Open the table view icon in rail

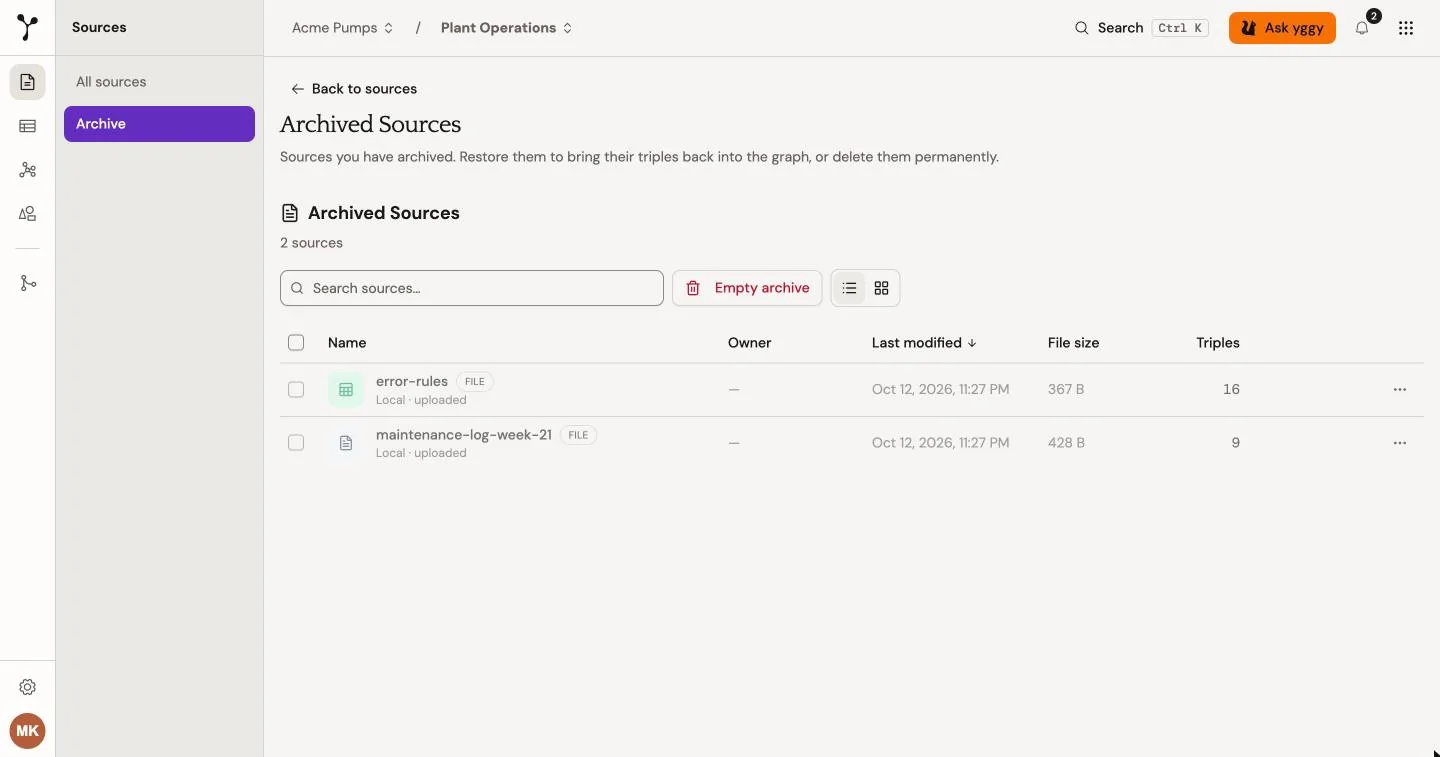click(x=28, y=126)
